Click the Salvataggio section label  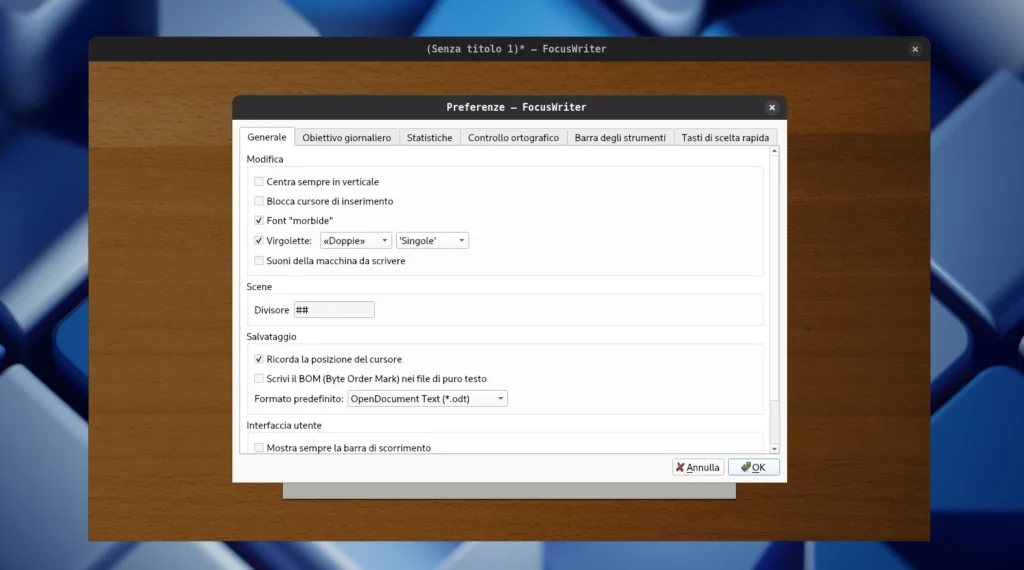tap(271, 337)
